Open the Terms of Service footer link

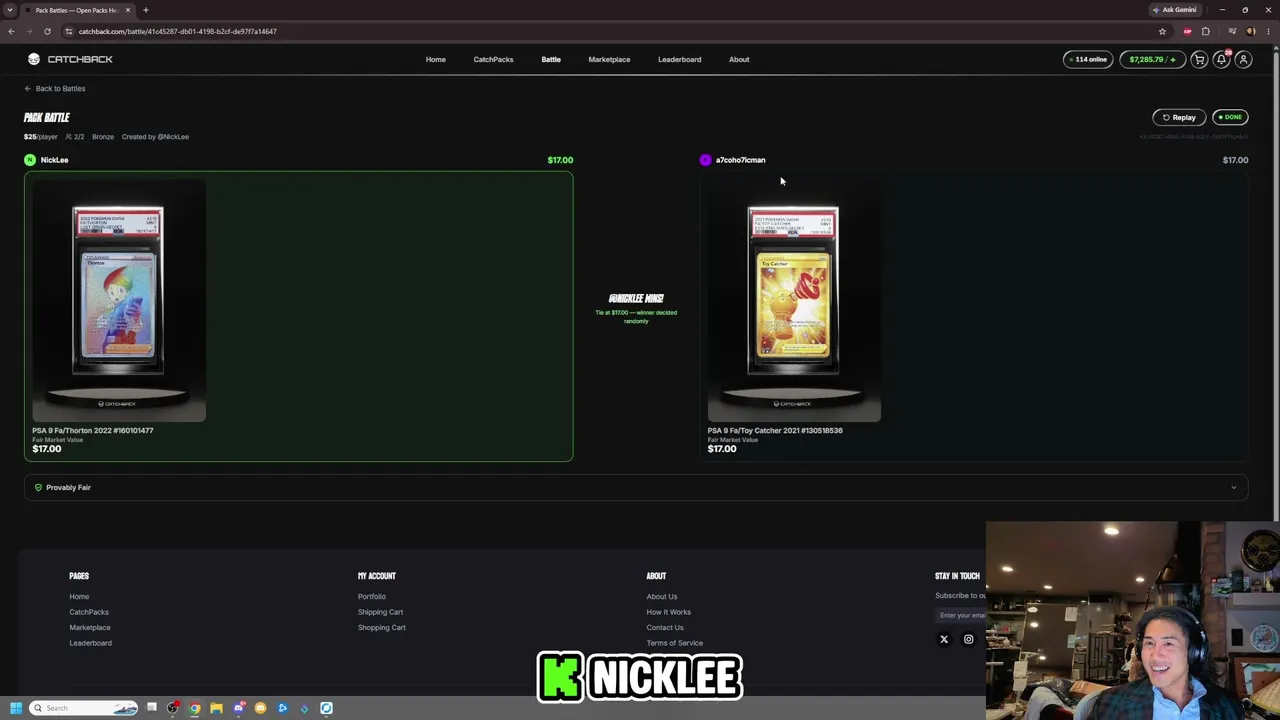tap(674, 643)
